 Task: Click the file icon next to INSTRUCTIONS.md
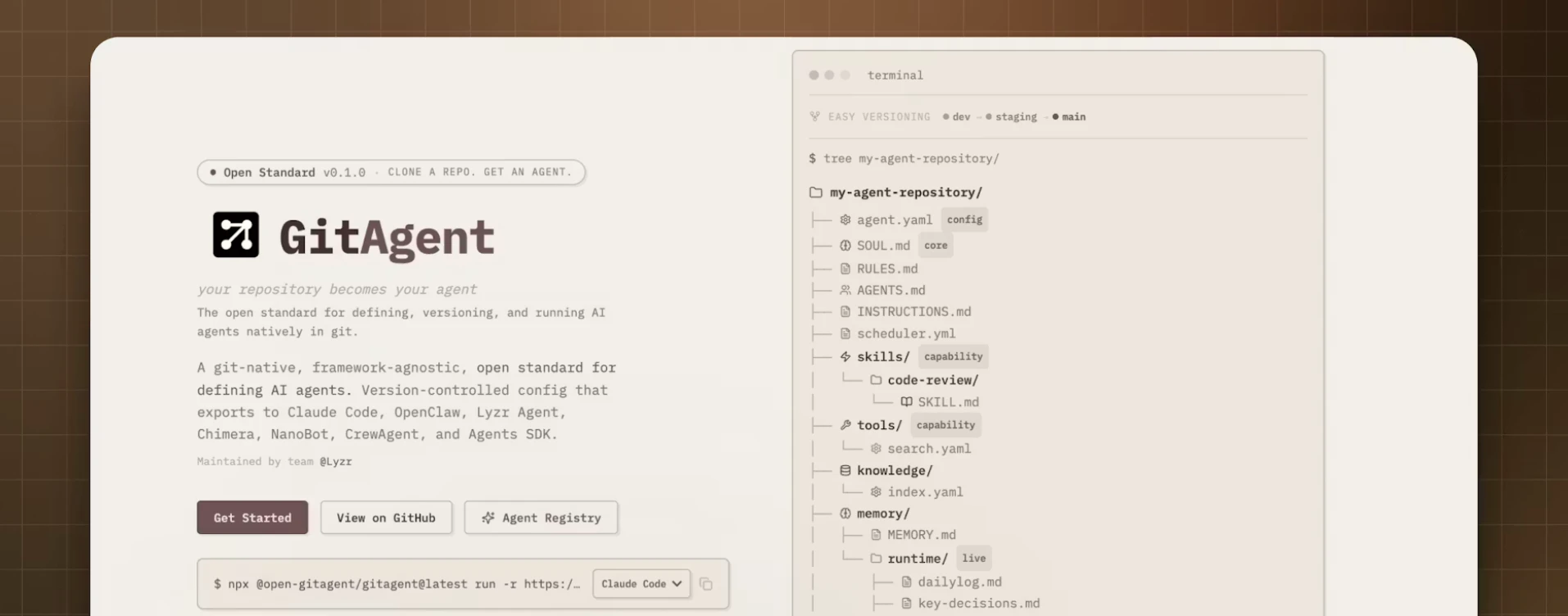[845, 311]
